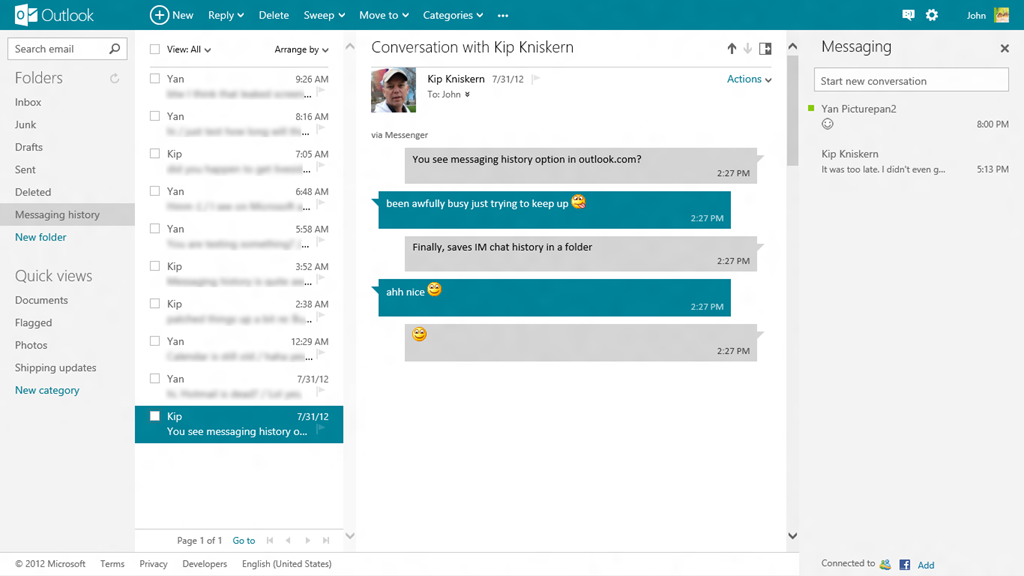Viewport: 1024px width, 576px height.
Task: Flag the selected Kip 7/31/12 message
Action: 321,429
